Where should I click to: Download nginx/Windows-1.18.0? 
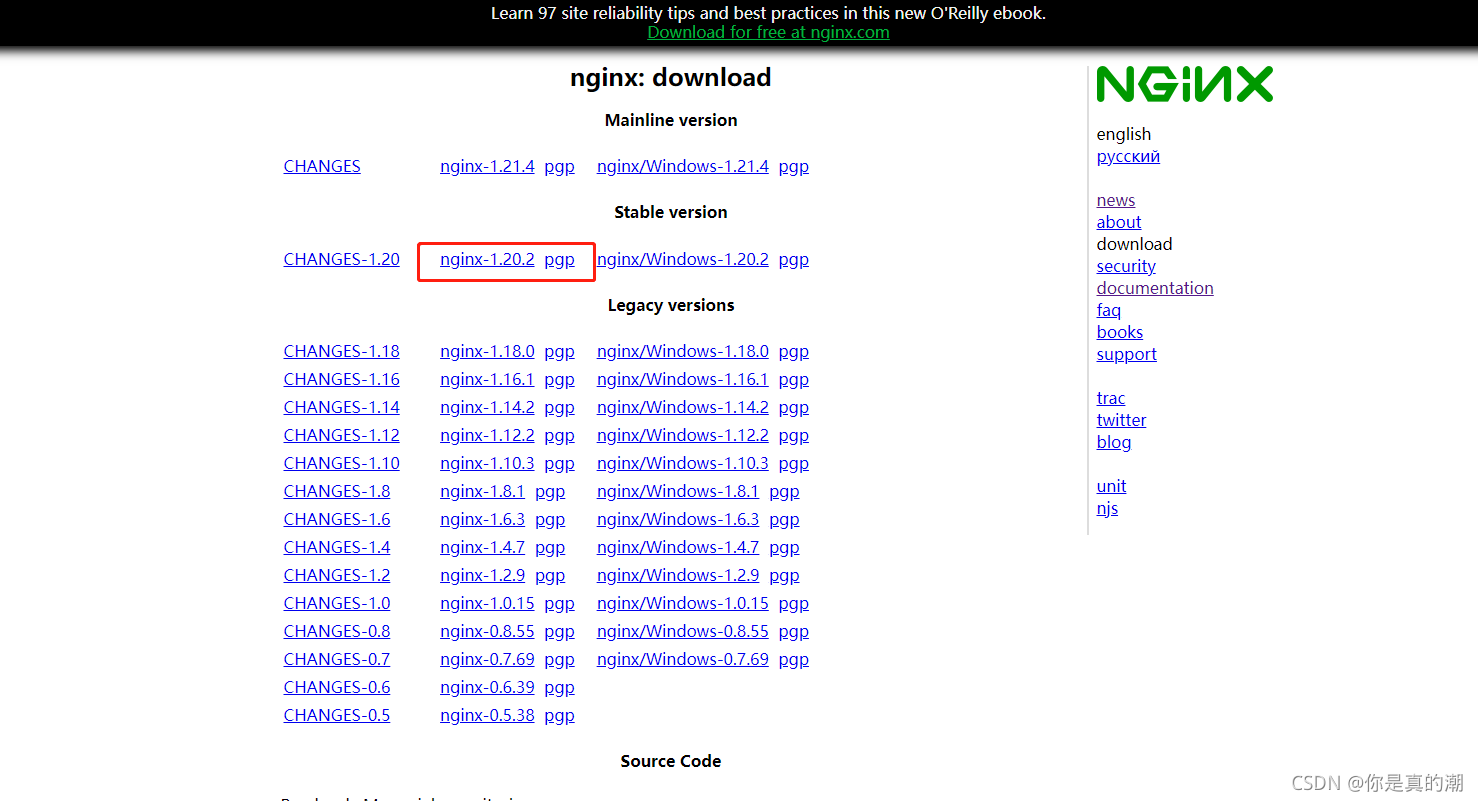683,351
